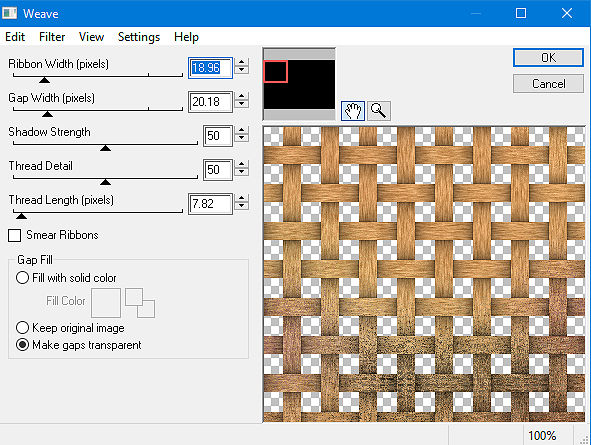
Task: Open the Settings menu
Action: [x=139, y=37]
